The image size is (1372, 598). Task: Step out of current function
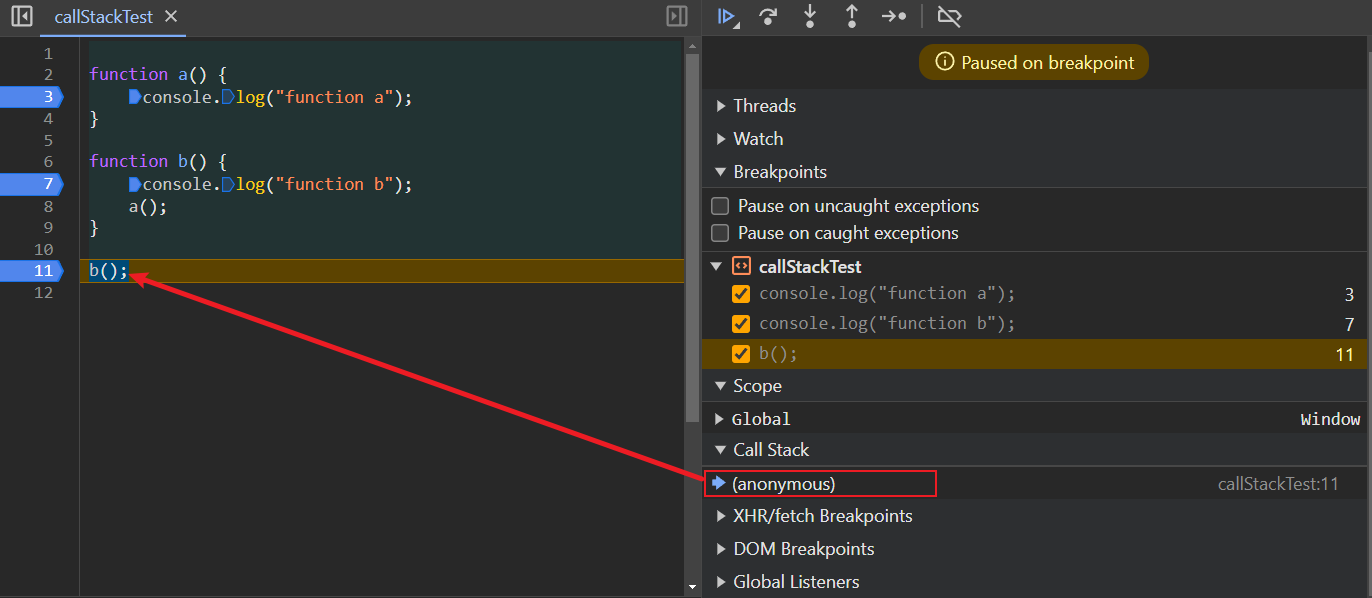point(852,16)
